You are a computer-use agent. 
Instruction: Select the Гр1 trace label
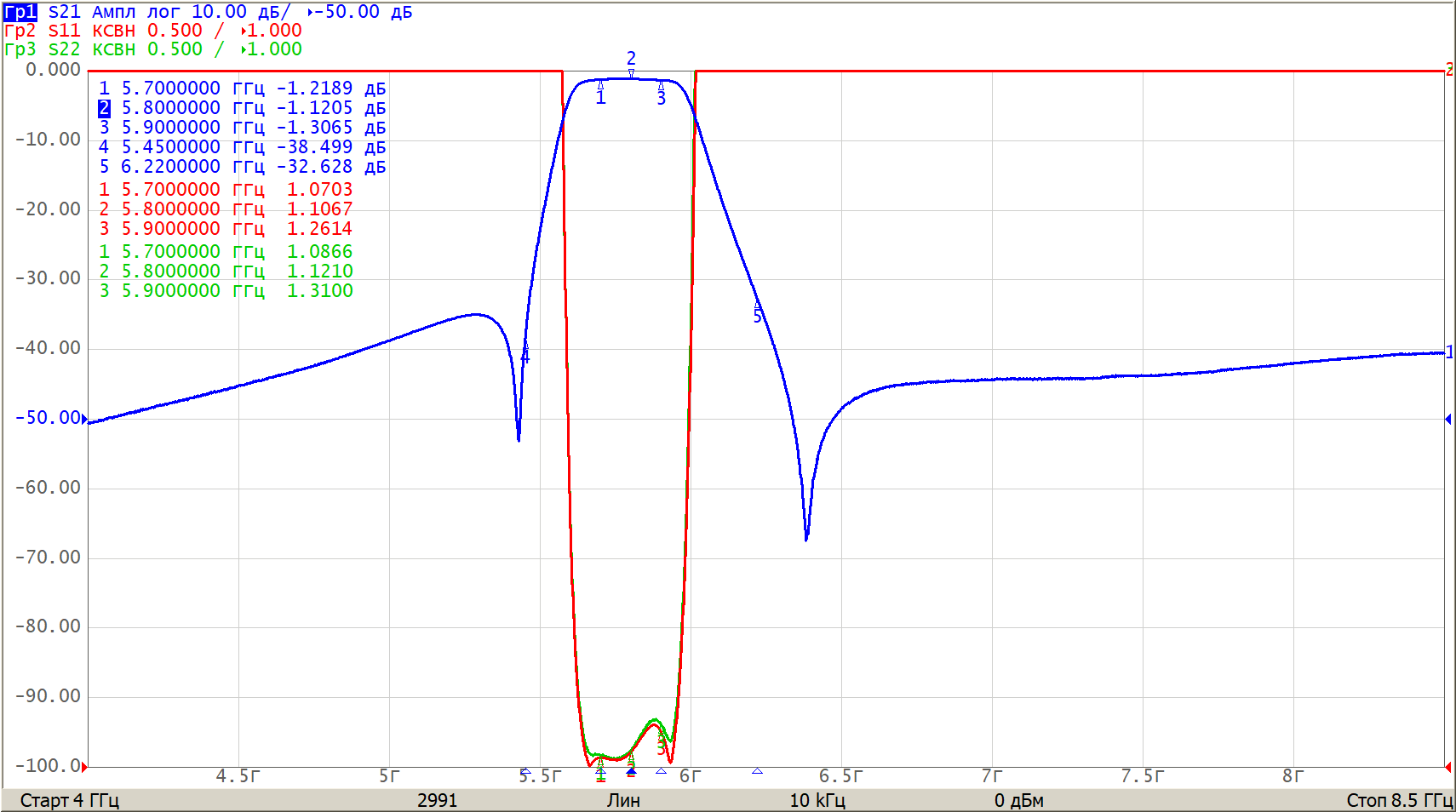tap(20, 12)
